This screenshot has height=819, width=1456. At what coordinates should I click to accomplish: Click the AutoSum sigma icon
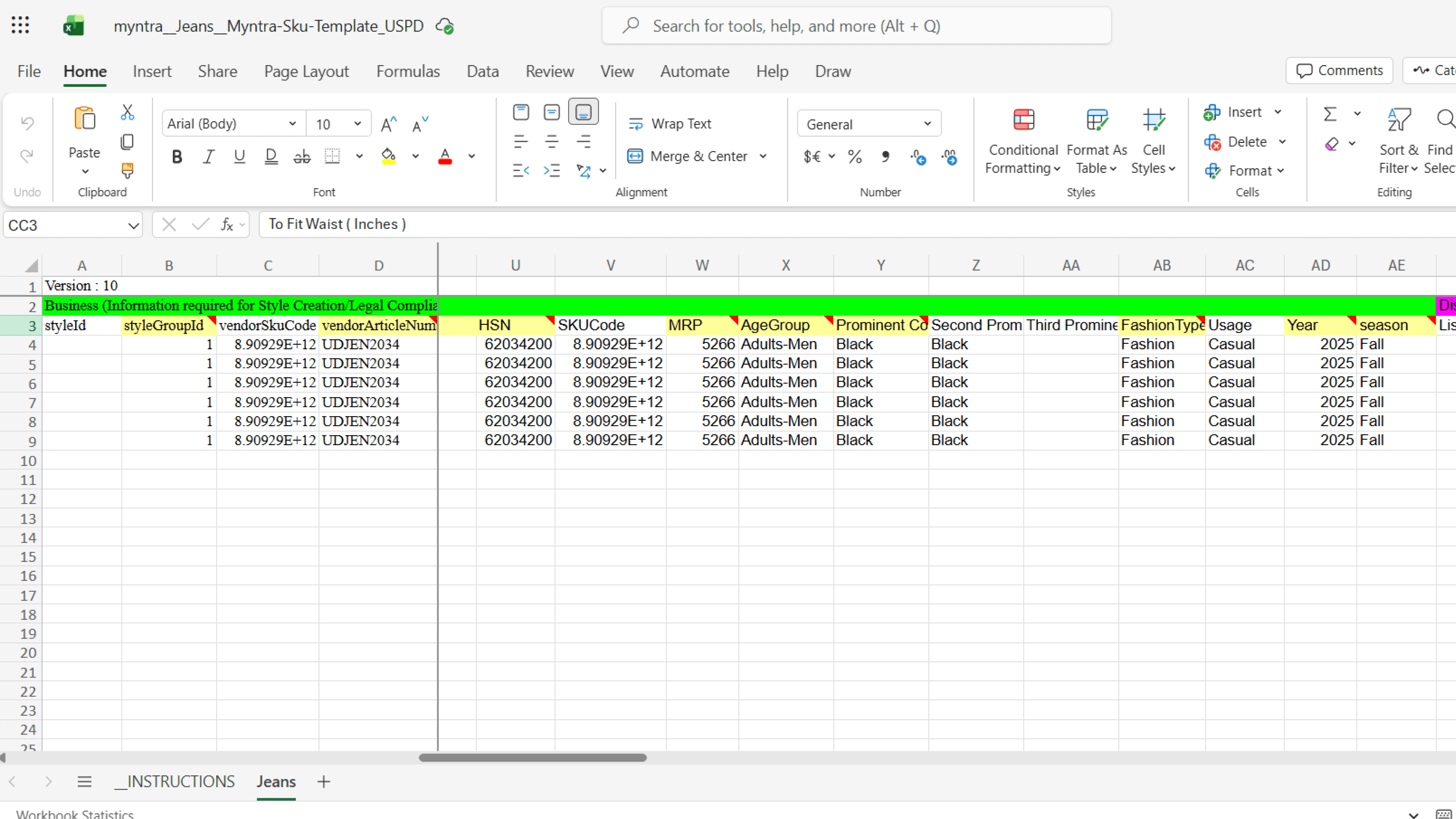1330,114
